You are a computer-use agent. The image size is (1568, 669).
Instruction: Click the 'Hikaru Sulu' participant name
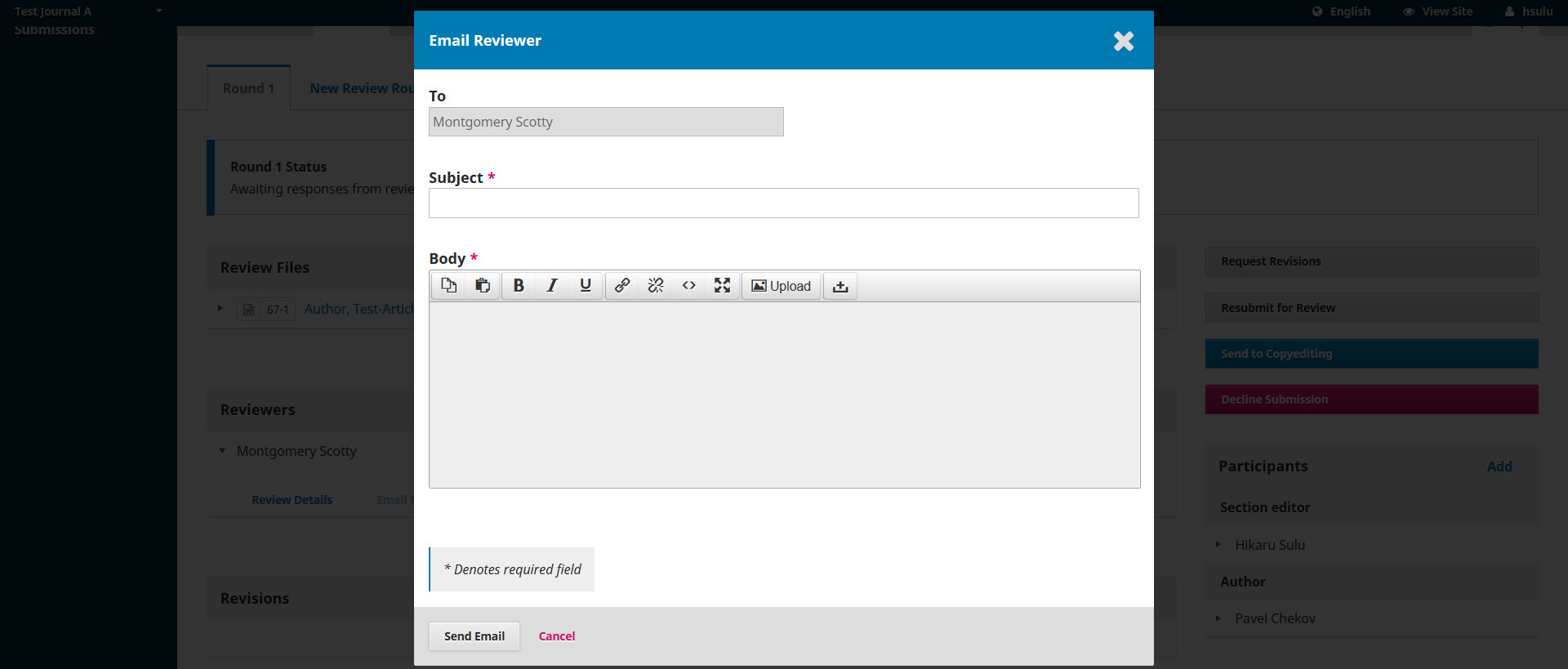point(1270,545)
